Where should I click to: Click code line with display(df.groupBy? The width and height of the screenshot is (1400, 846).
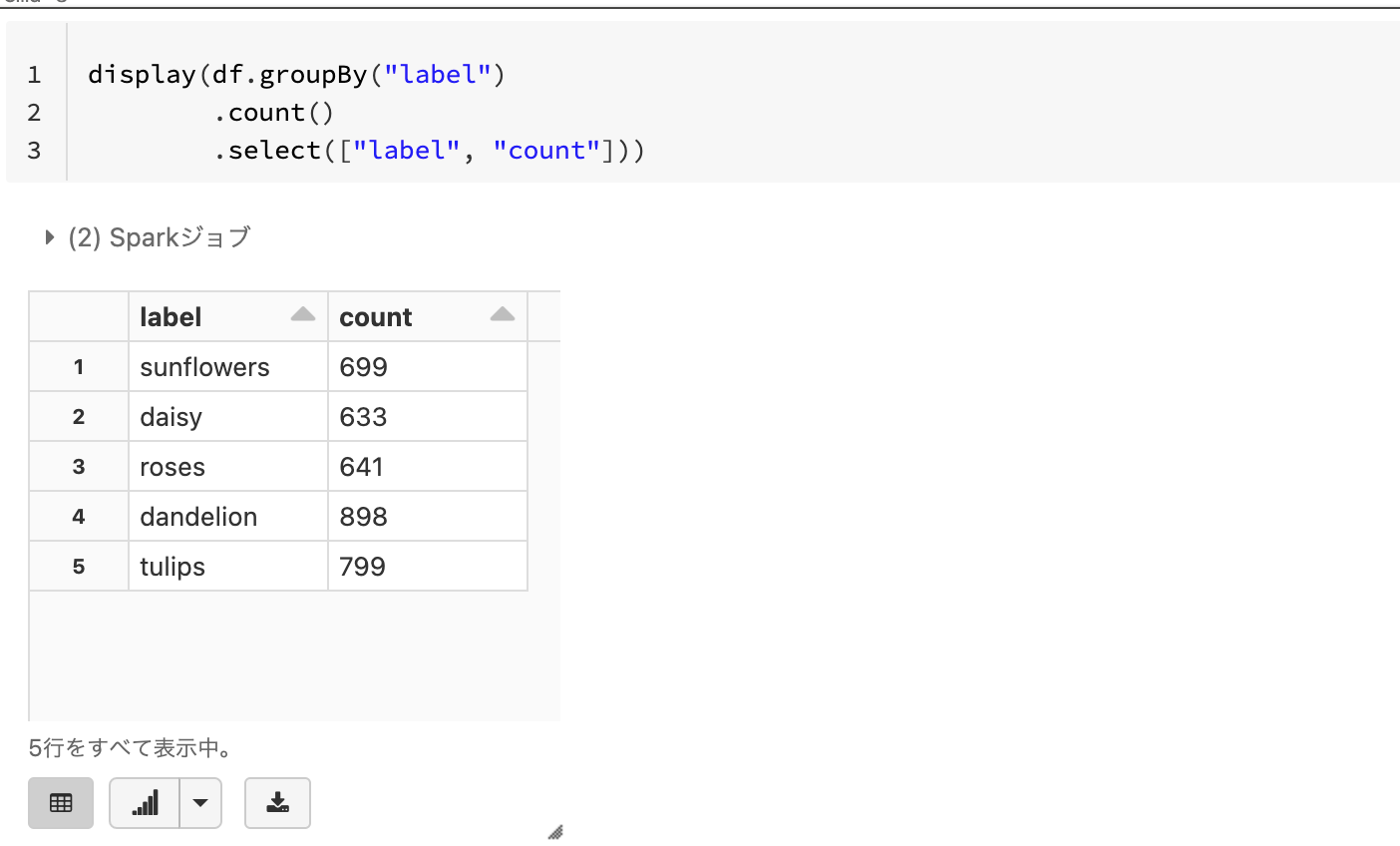click(x=297, y=75)
